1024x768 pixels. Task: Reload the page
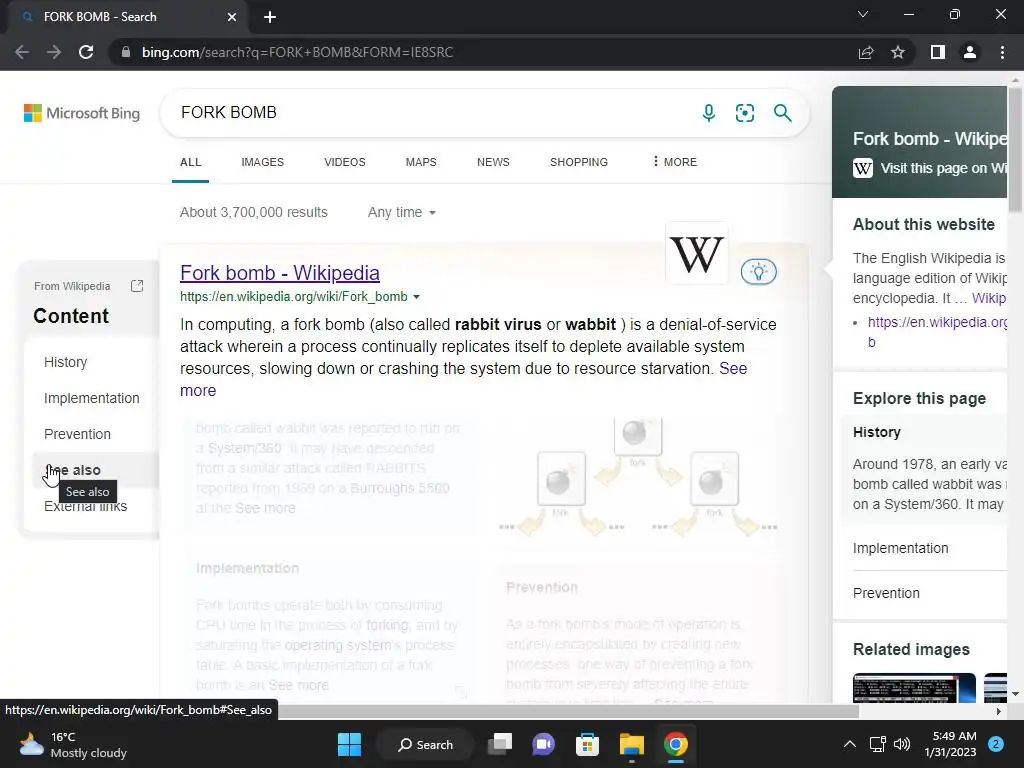click(x=86, y=52)
